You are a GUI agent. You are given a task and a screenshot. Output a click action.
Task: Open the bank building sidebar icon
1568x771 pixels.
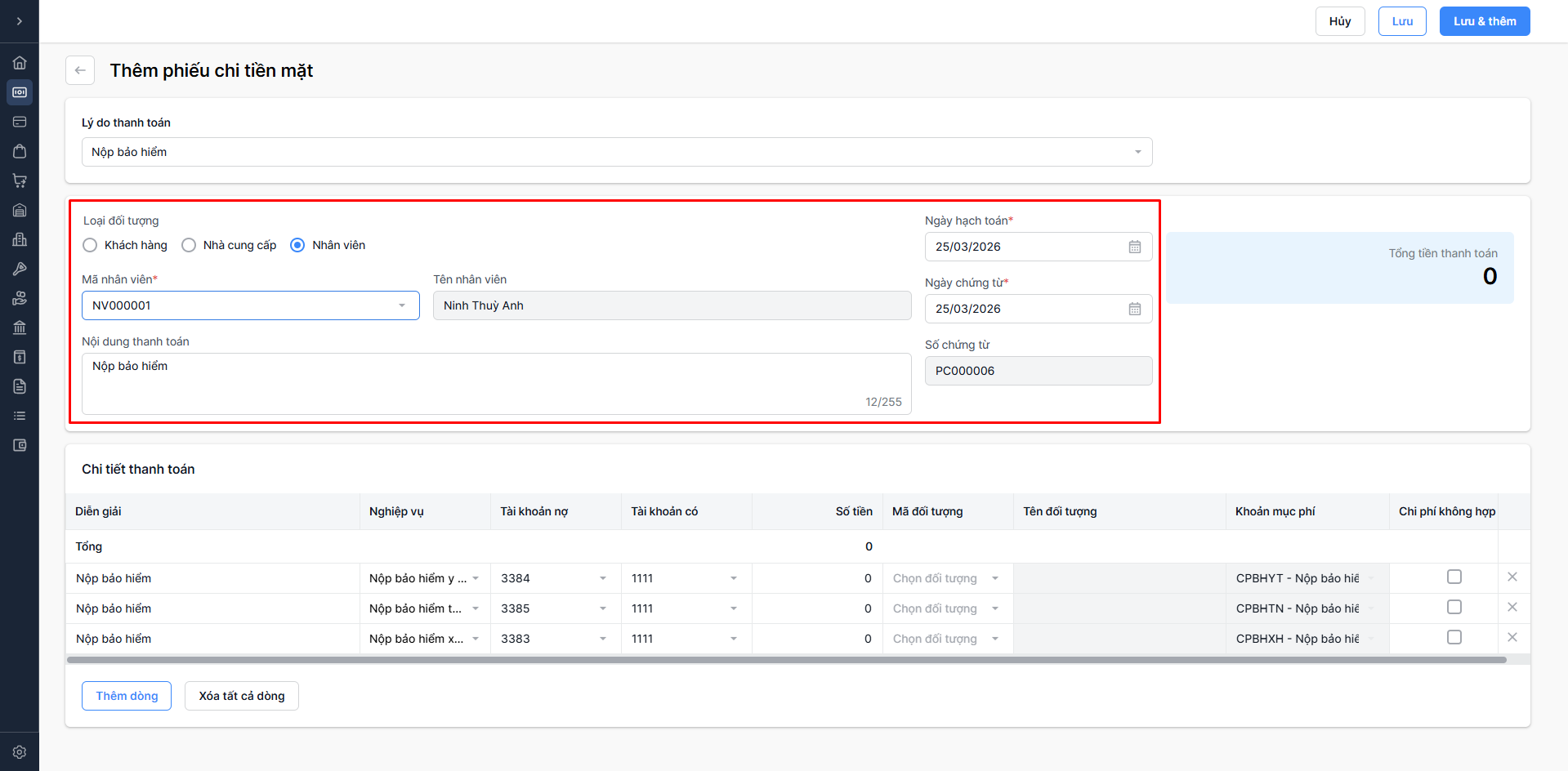tap(20, 328)
